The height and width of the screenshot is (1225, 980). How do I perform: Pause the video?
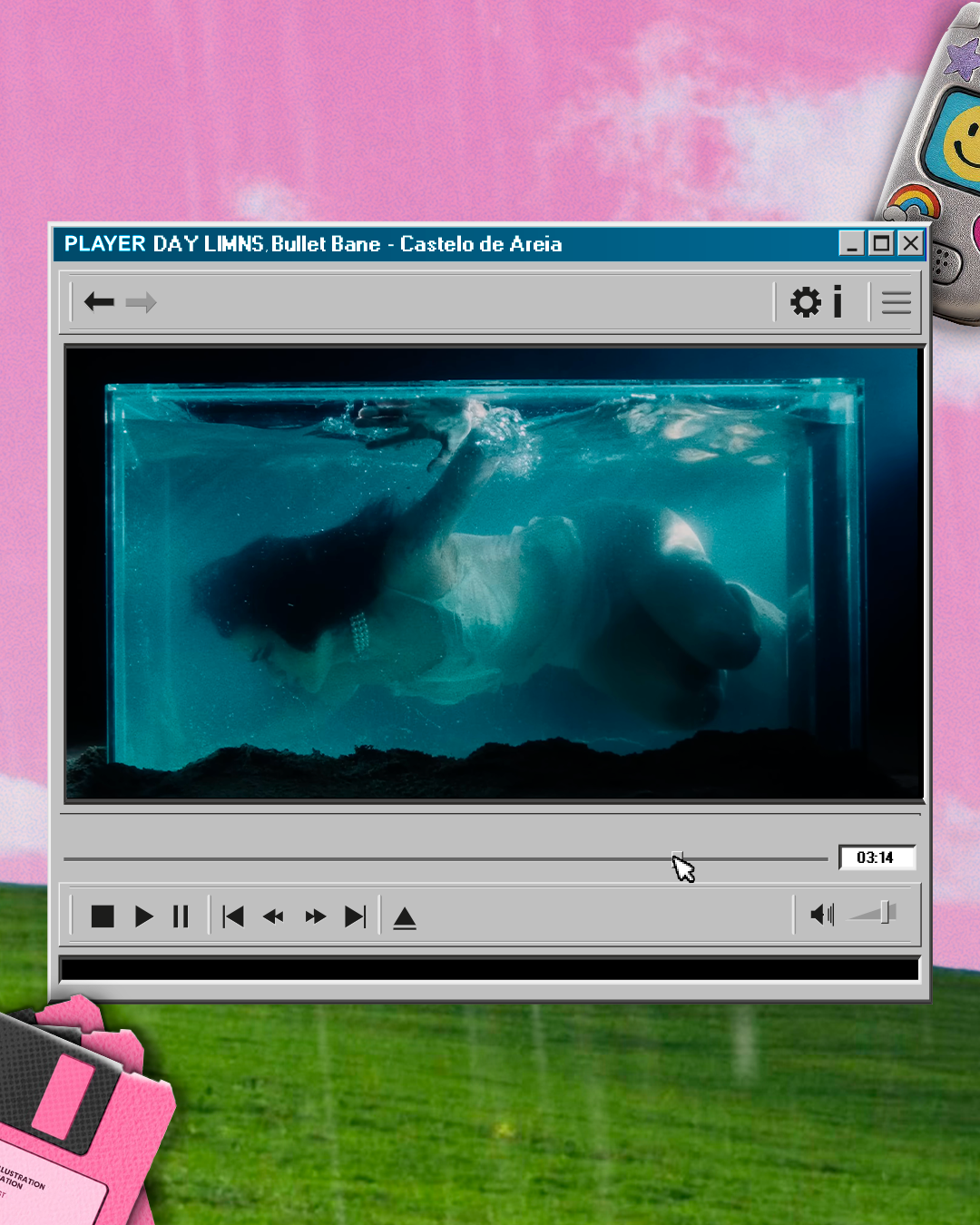click(181, 916)
